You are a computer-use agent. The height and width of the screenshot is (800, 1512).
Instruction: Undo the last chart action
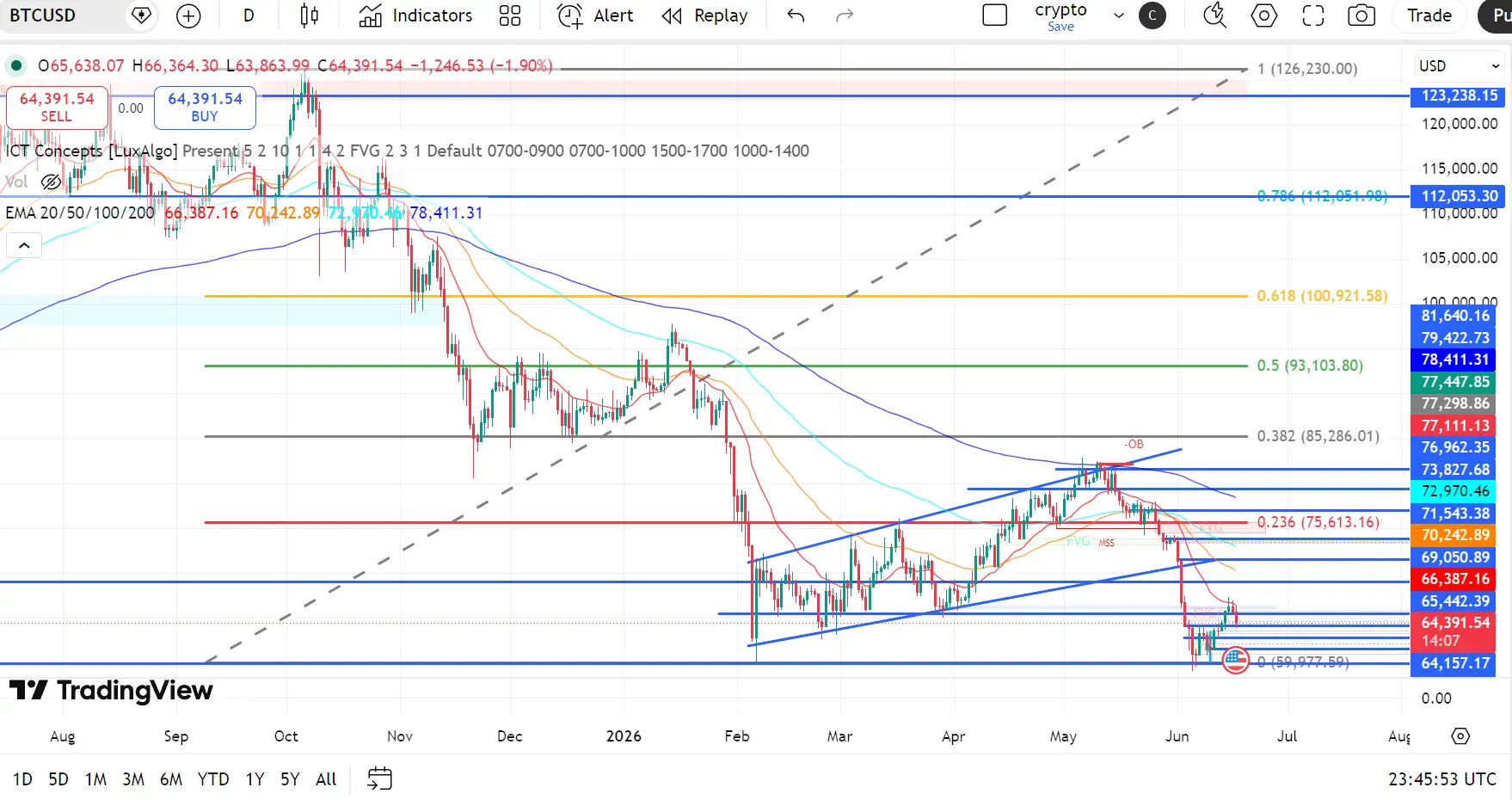[796, 15]
